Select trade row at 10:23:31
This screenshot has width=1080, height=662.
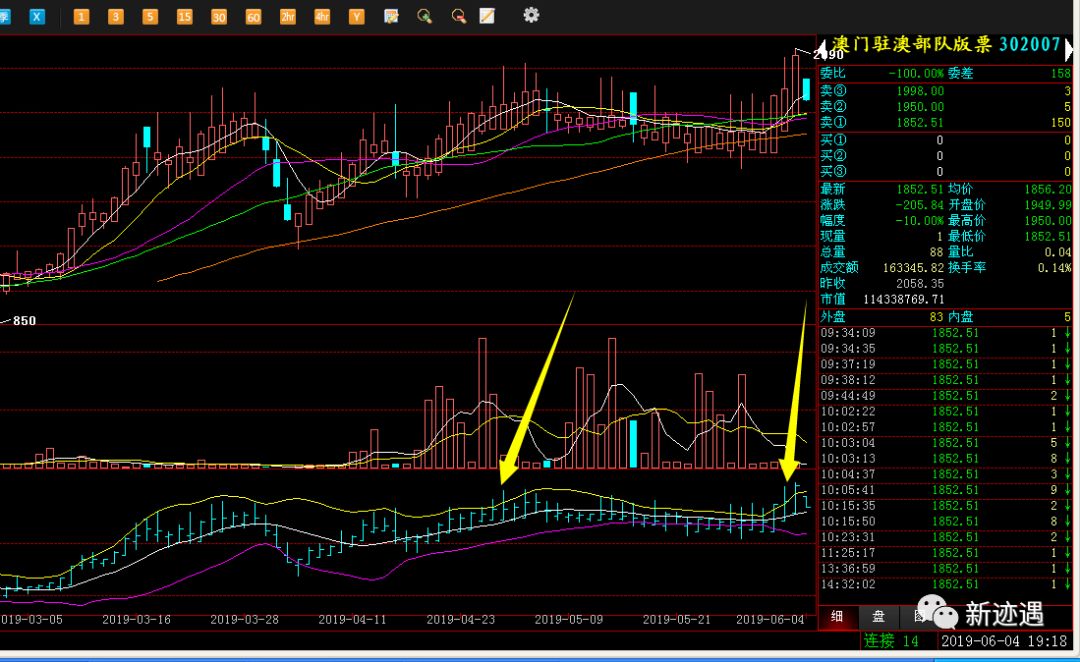945,537
